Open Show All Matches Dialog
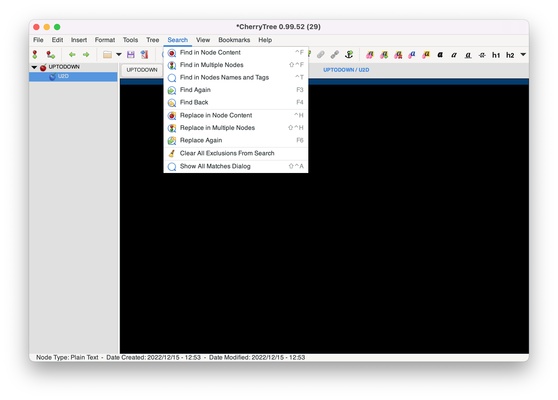The image size is (558, 400). (x=236, y=166)
